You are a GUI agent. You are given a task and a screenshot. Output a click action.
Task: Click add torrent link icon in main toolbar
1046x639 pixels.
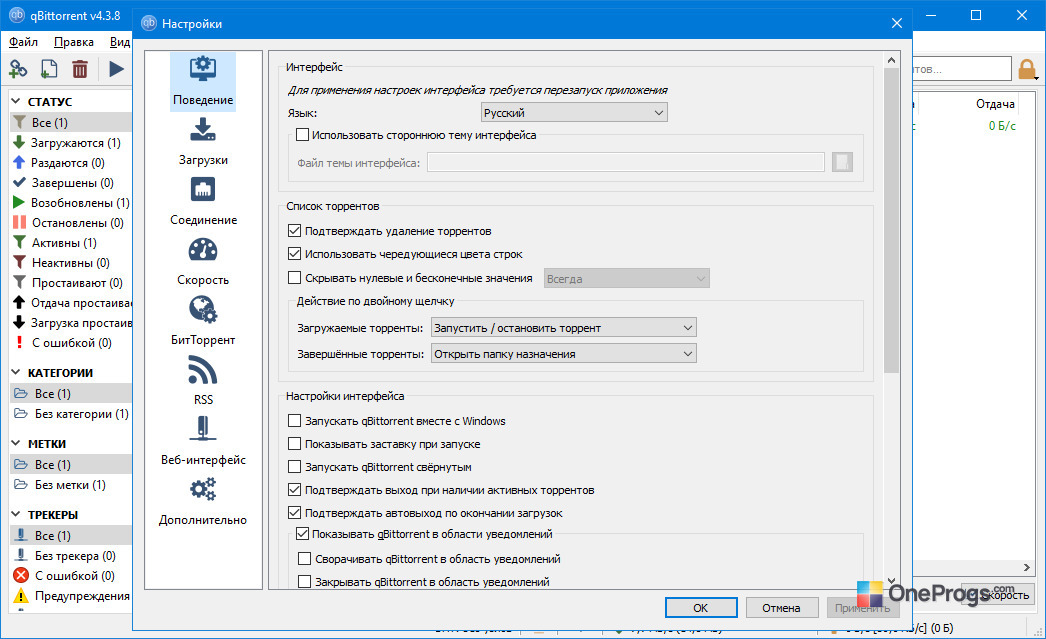tap(18, 69)
